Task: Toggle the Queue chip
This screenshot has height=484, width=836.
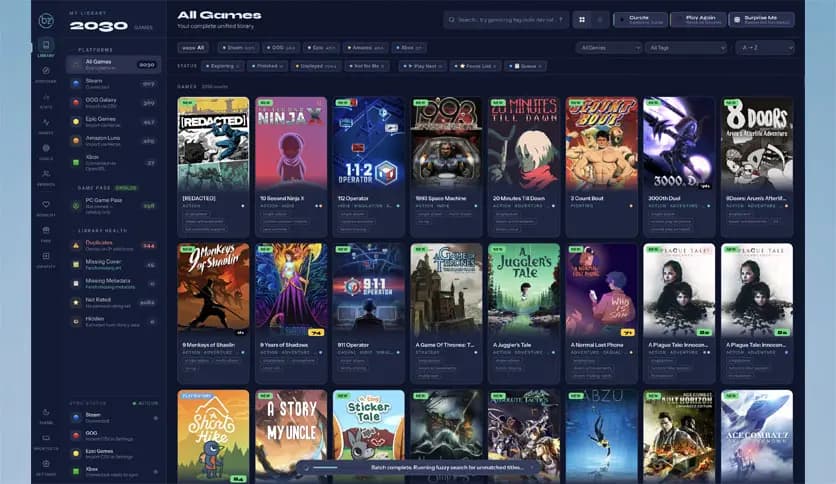Action: click(x=525, y=66)
